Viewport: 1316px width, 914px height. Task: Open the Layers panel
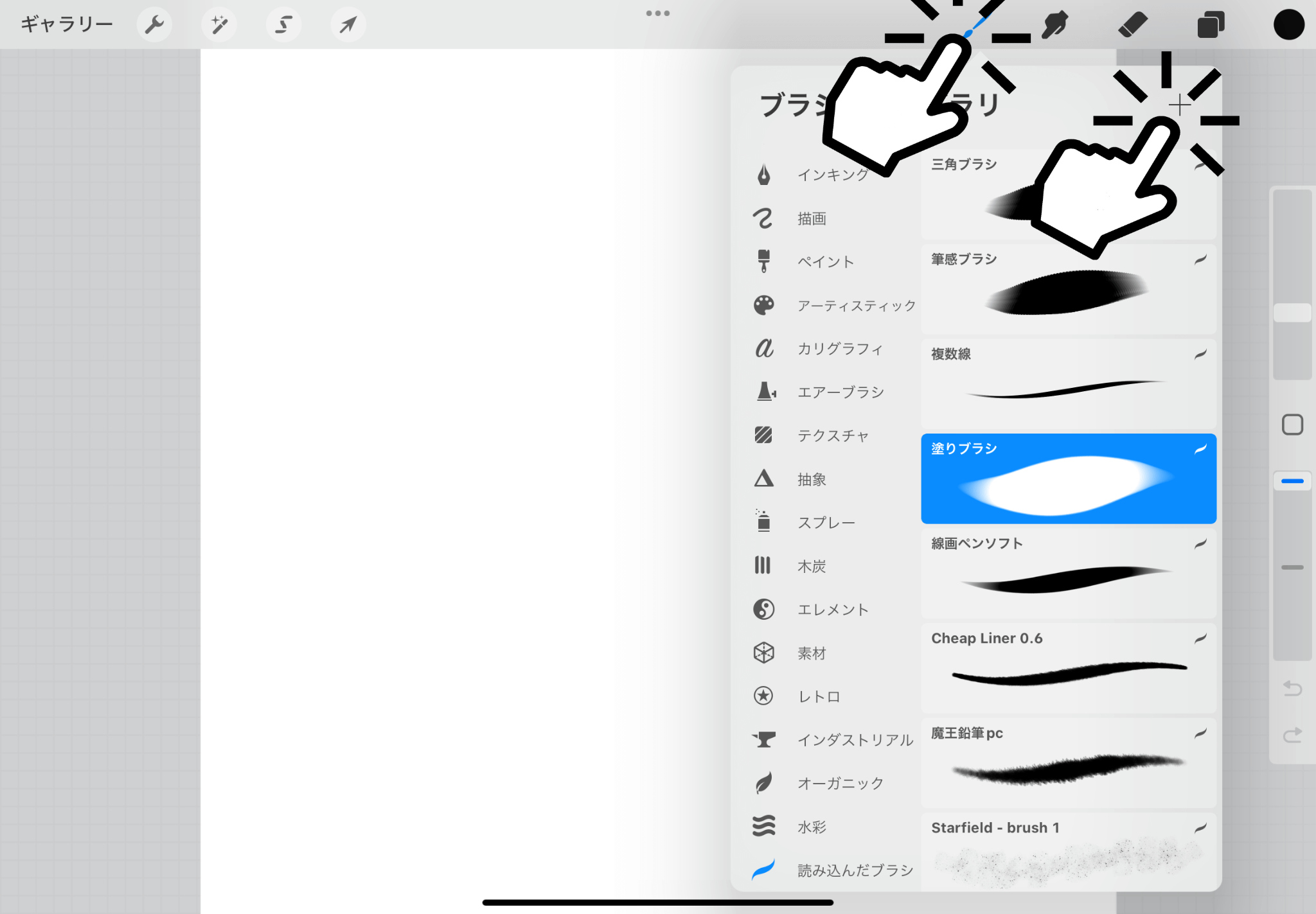click(1211, 24)
